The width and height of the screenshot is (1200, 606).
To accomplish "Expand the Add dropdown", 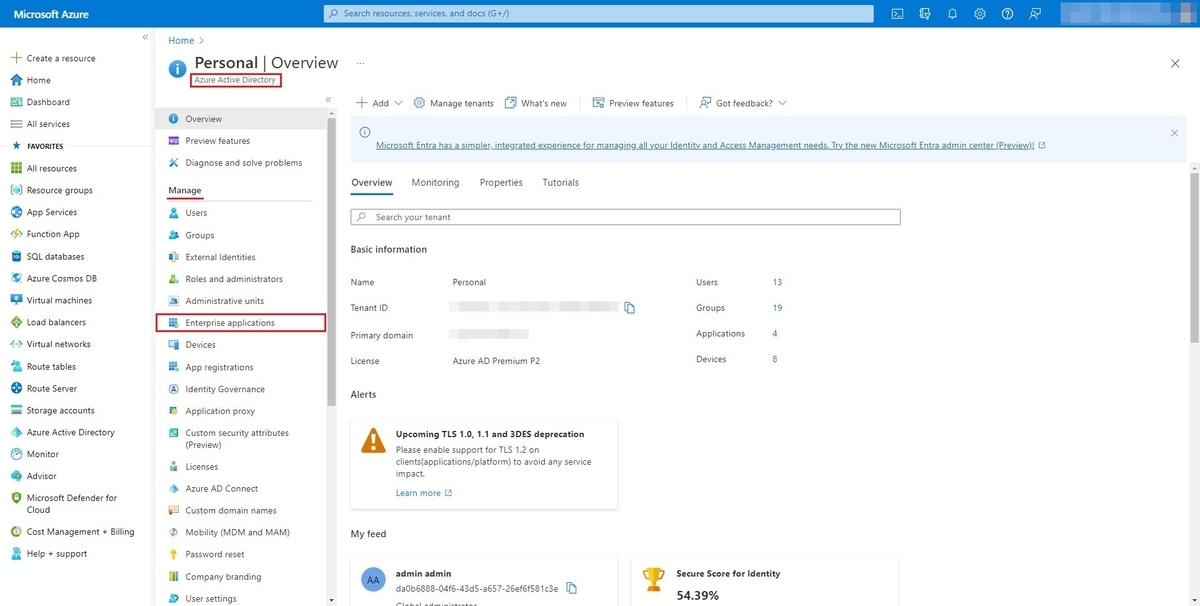I will point(379,103).
